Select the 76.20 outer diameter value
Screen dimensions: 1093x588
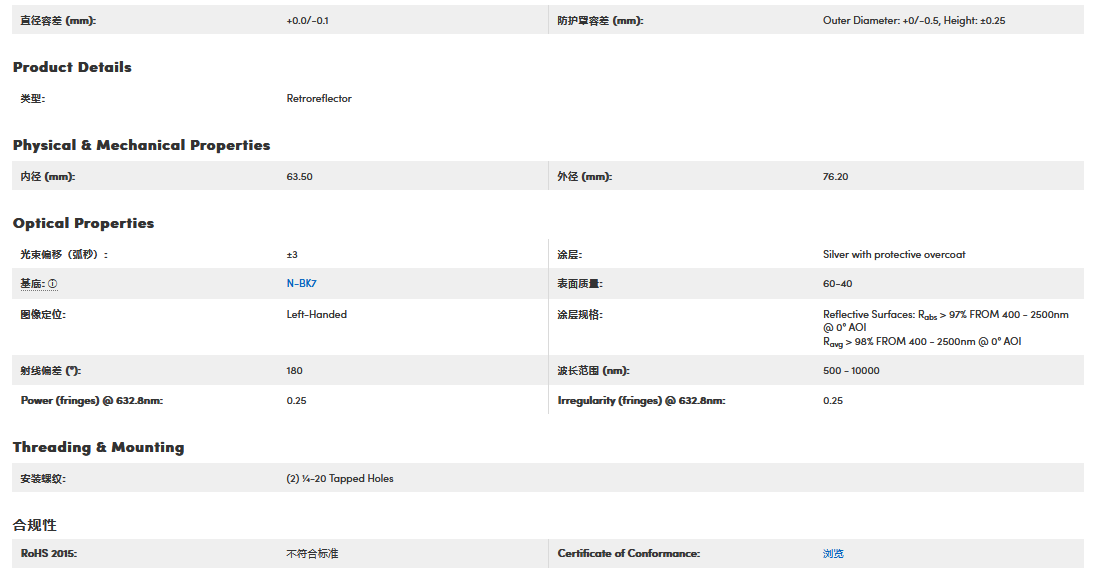click(x=835, y=177)
